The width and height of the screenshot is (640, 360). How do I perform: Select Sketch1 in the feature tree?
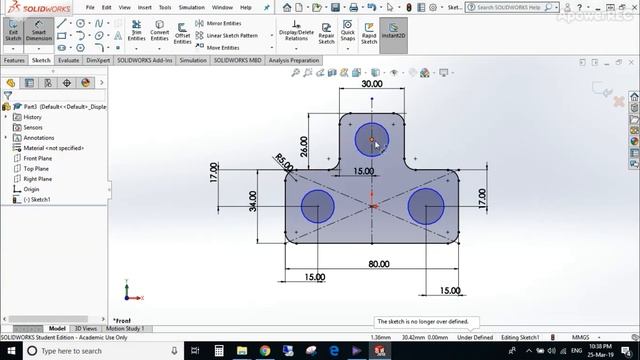tap(31, 200)
